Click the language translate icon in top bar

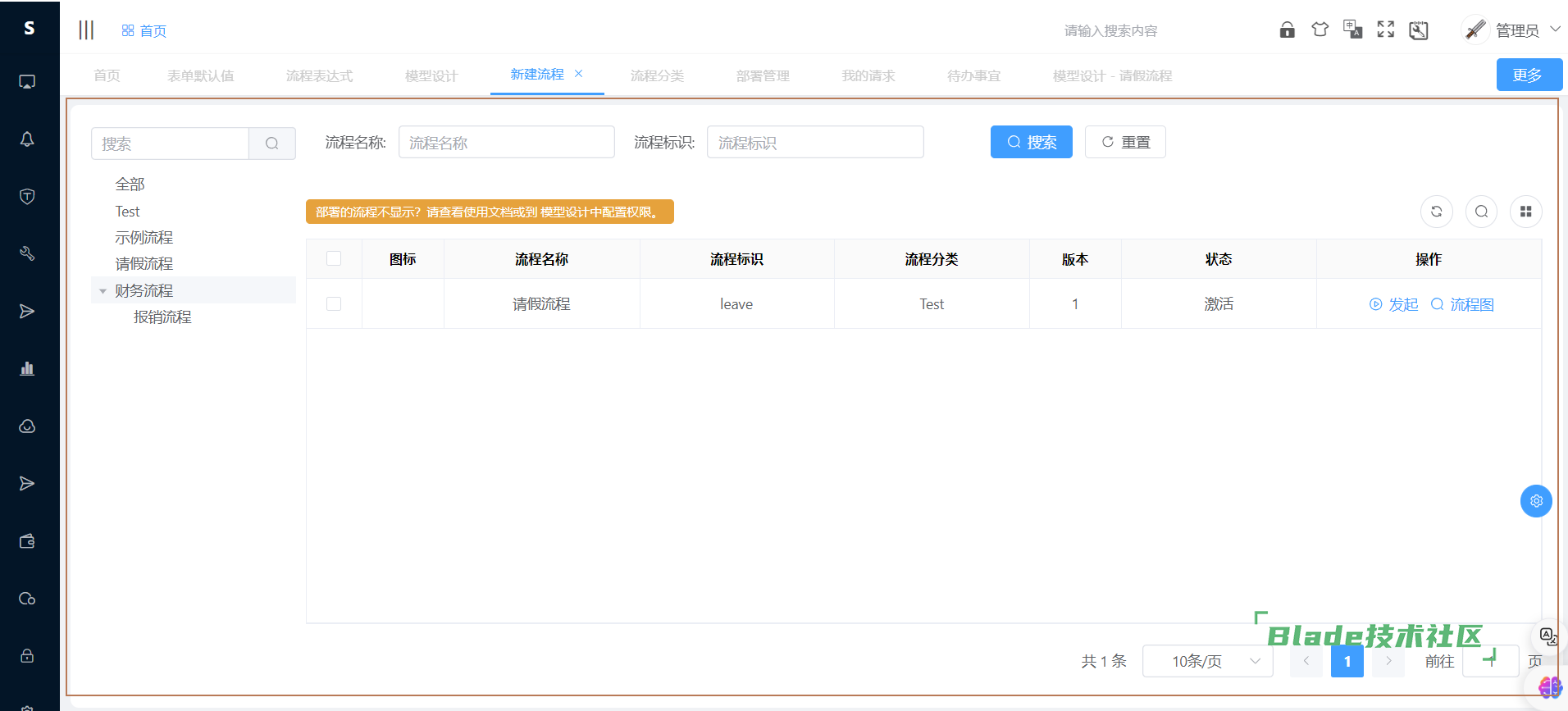tap(1353, 30)
